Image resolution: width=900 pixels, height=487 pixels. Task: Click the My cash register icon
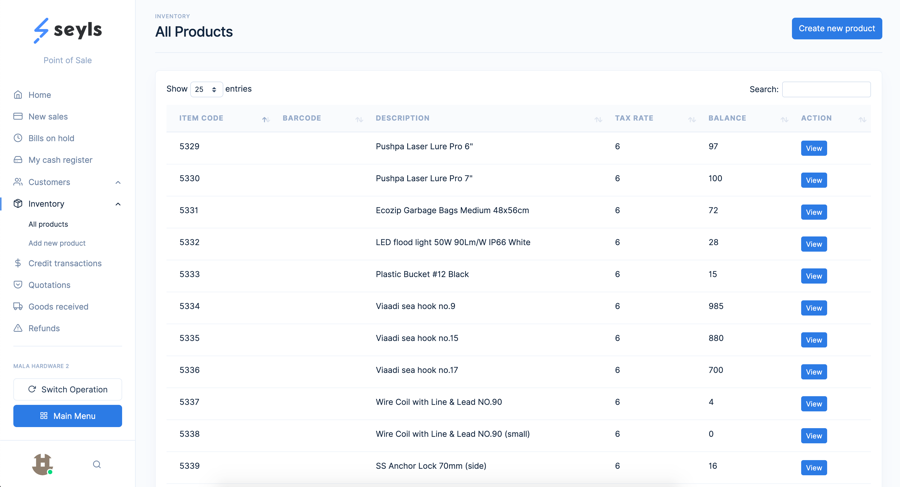(x=18, y=160)
